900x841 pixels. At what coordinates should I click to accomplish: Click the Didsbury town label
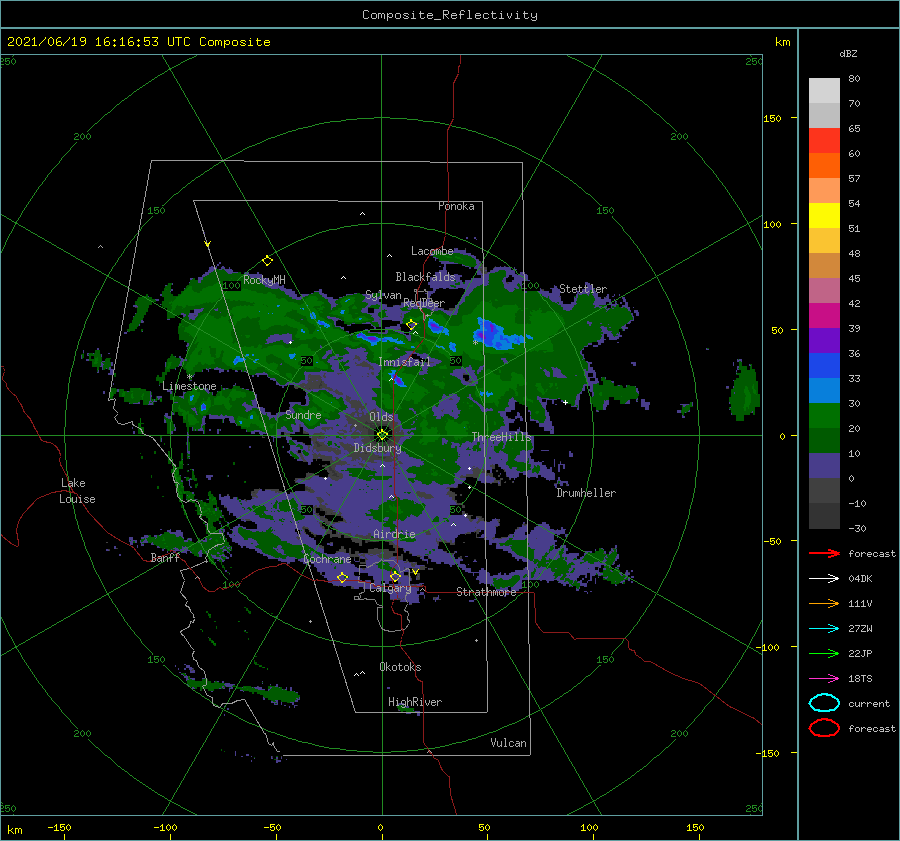click(x=377, y=448)
